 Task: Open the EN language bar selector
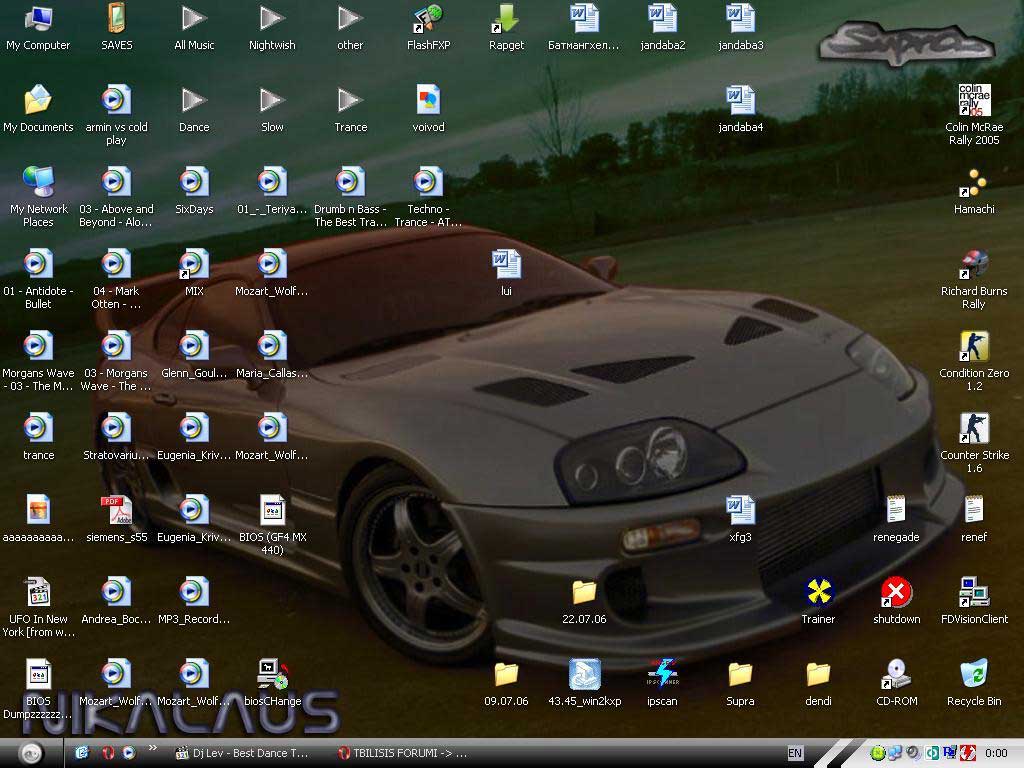[x=795, y=753]
